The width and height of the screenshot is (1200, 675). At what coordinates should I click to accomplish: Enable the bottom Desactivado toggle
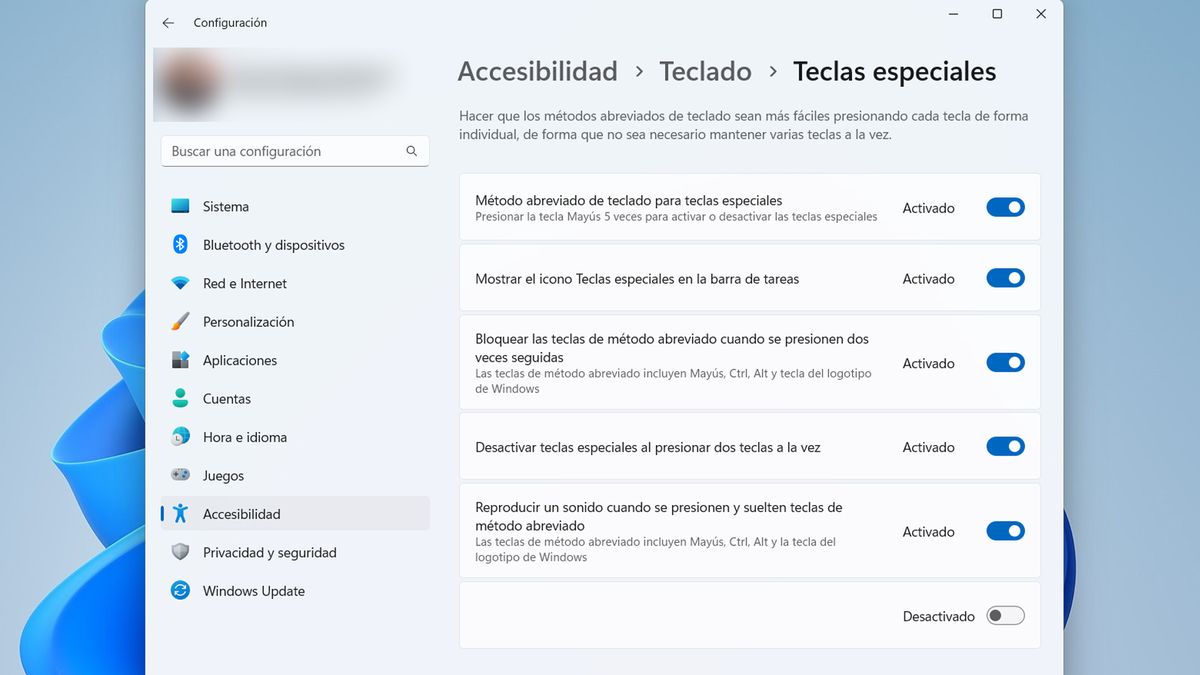(1005, 616)
